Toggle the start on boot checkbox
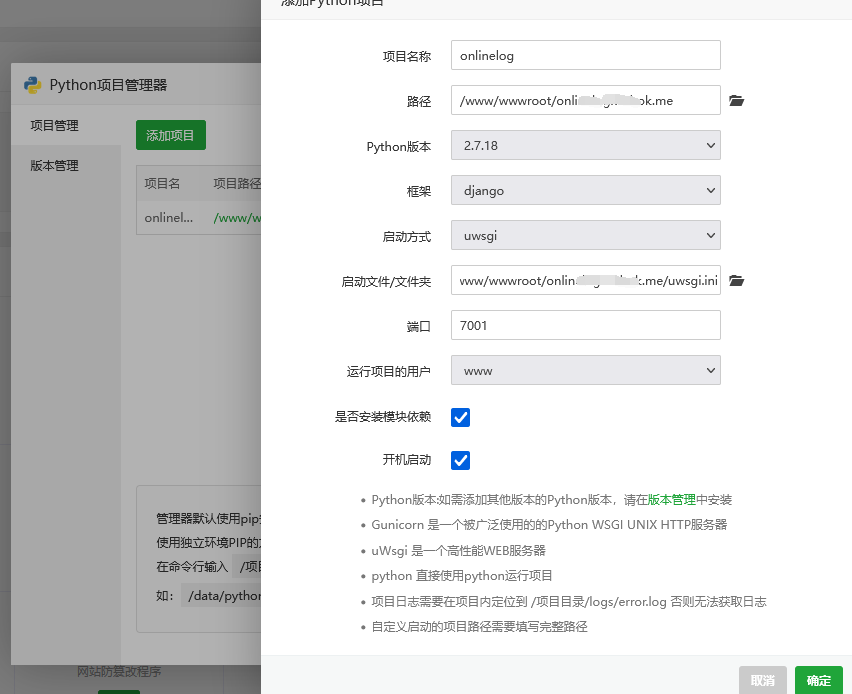The height and width of the screenshot is (694, 852). tap(460, 460)
